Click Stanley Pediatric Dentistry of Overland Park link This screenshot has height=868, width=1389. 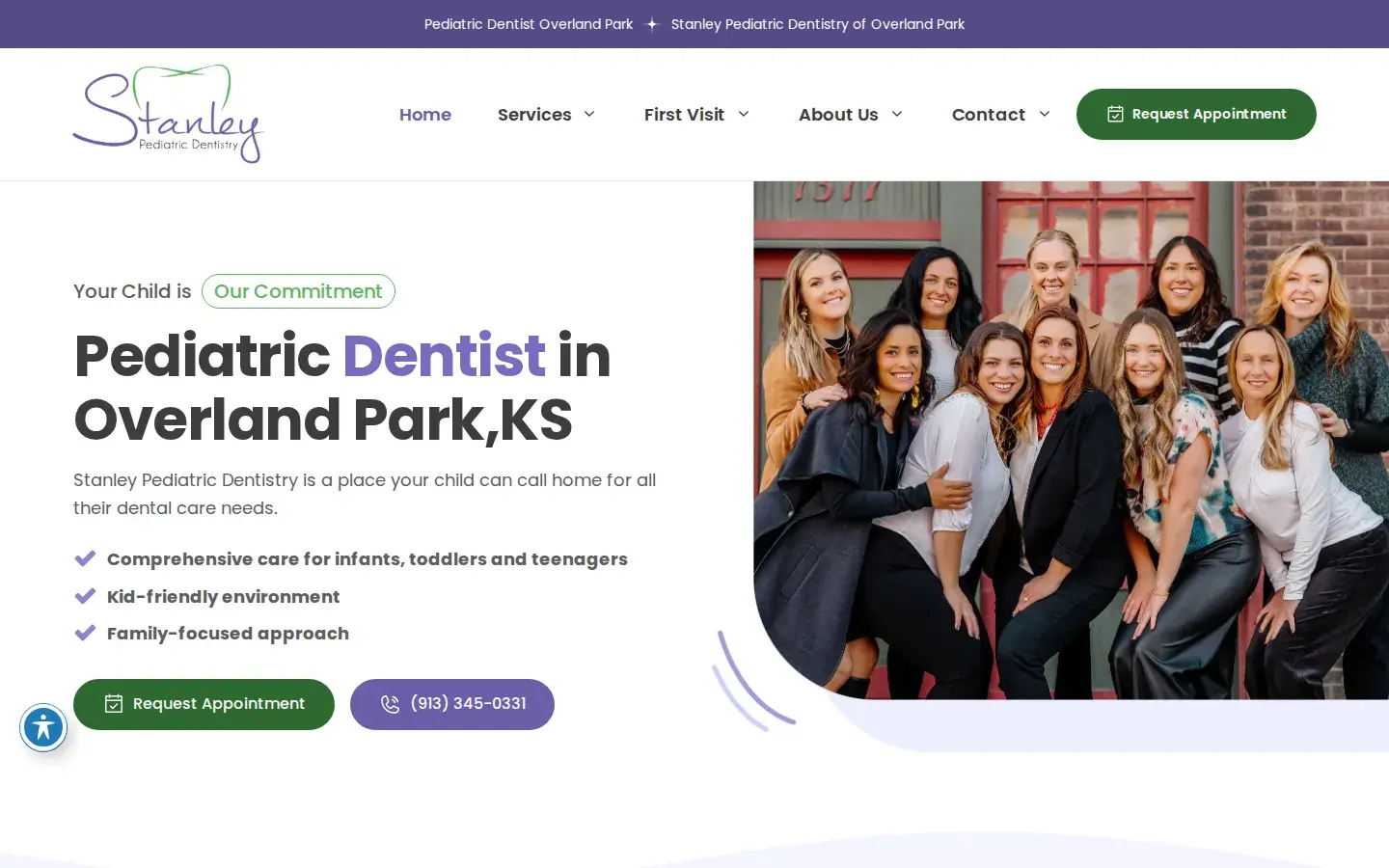[818, 24]
